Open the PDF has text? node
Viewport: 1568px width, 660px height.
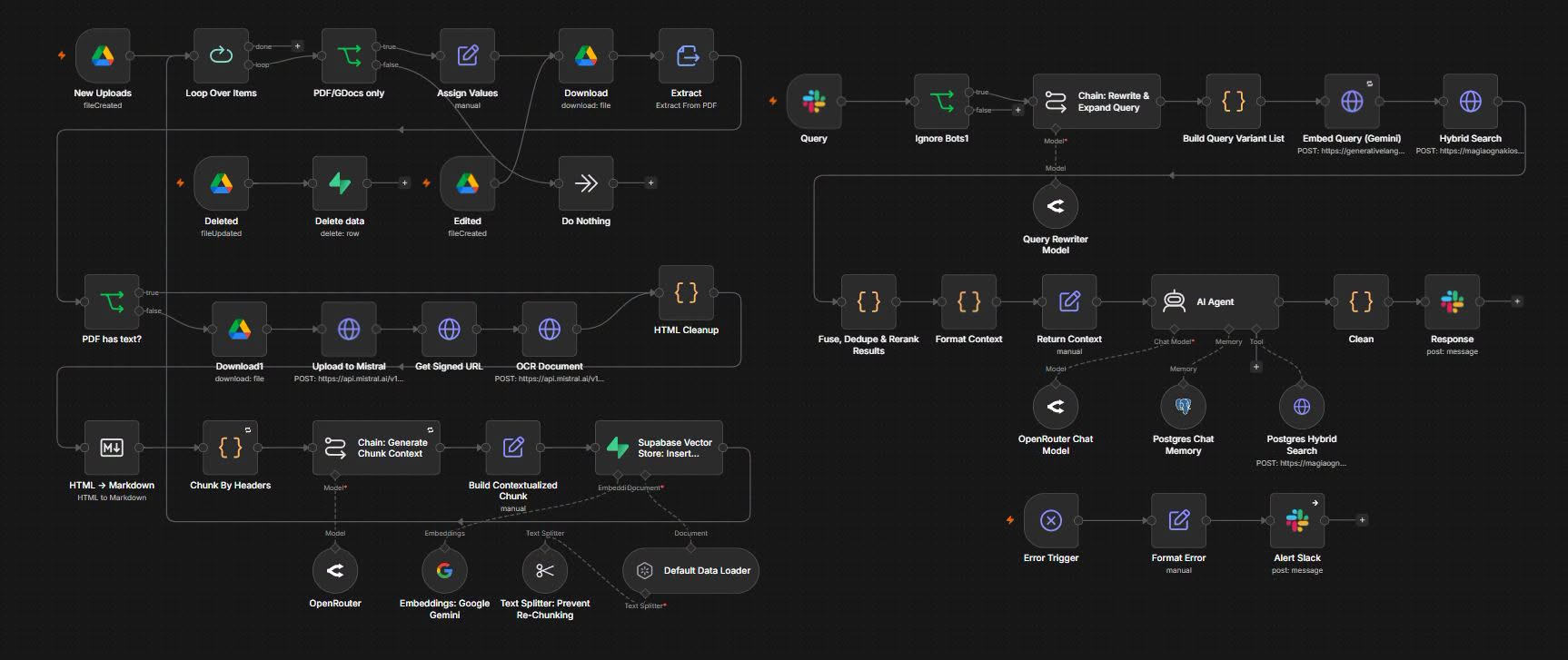click(x=112, y=302)
